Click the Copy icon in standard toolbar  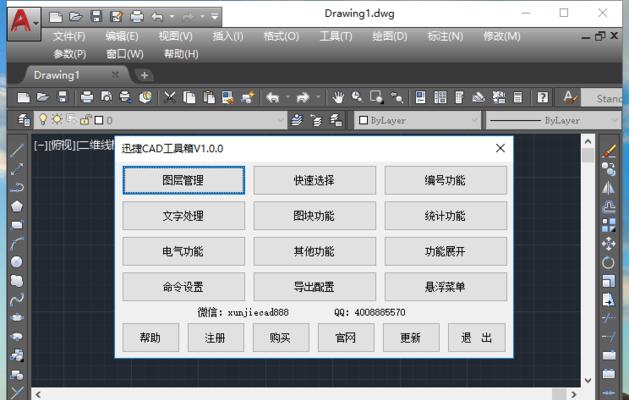coord(189,97)
